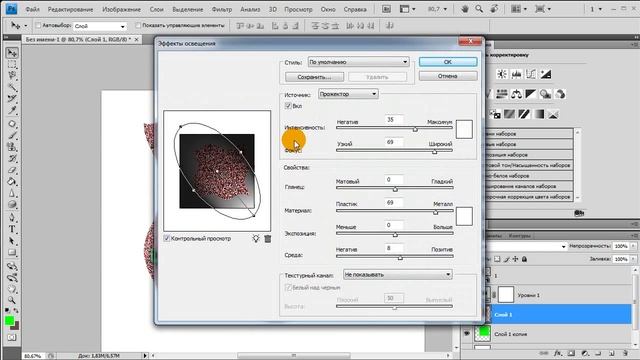Click the Интенсивность slider handle
The width and height of the screenshot is (640, 360).
415,129
